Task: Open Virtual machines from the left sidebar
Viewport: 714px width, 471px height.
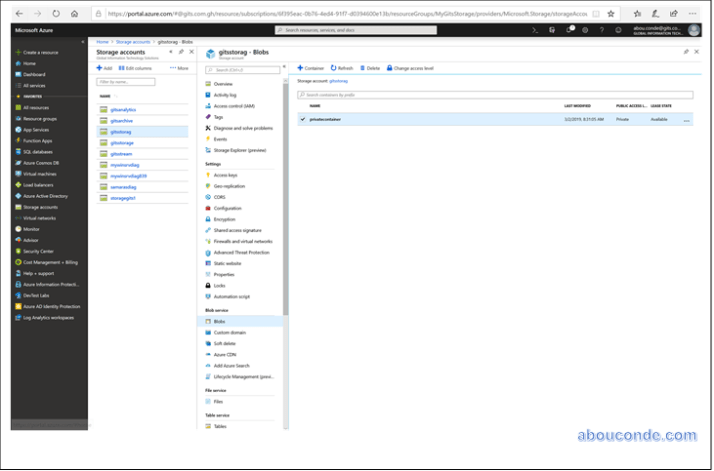Action: (40, 173)
